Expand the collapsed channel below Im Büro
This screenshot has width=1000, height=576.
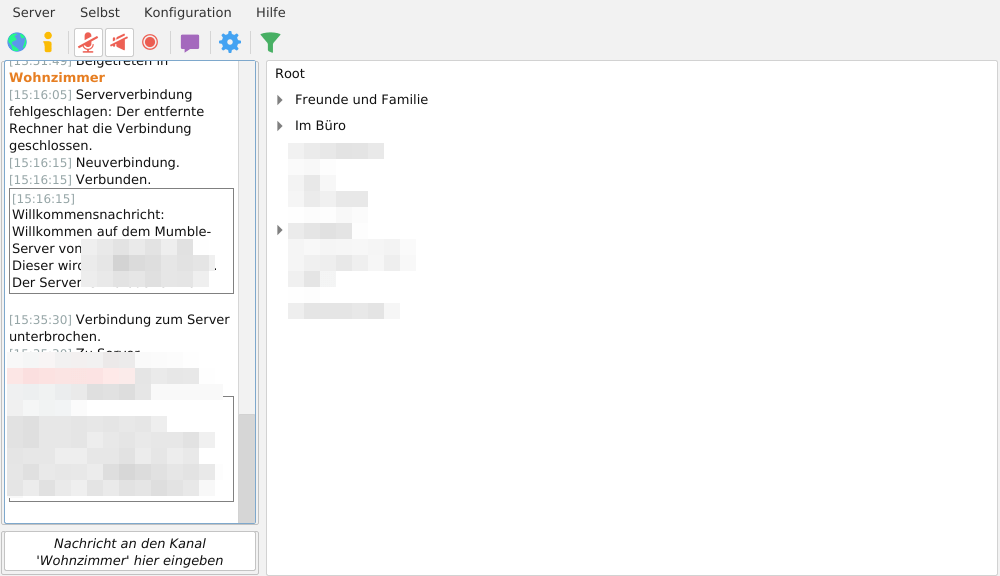[280, 230]
